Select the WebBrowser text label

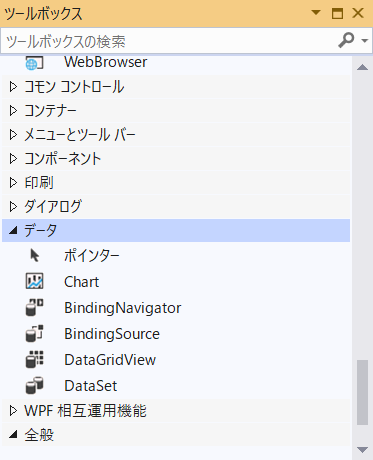coord(105,62)
